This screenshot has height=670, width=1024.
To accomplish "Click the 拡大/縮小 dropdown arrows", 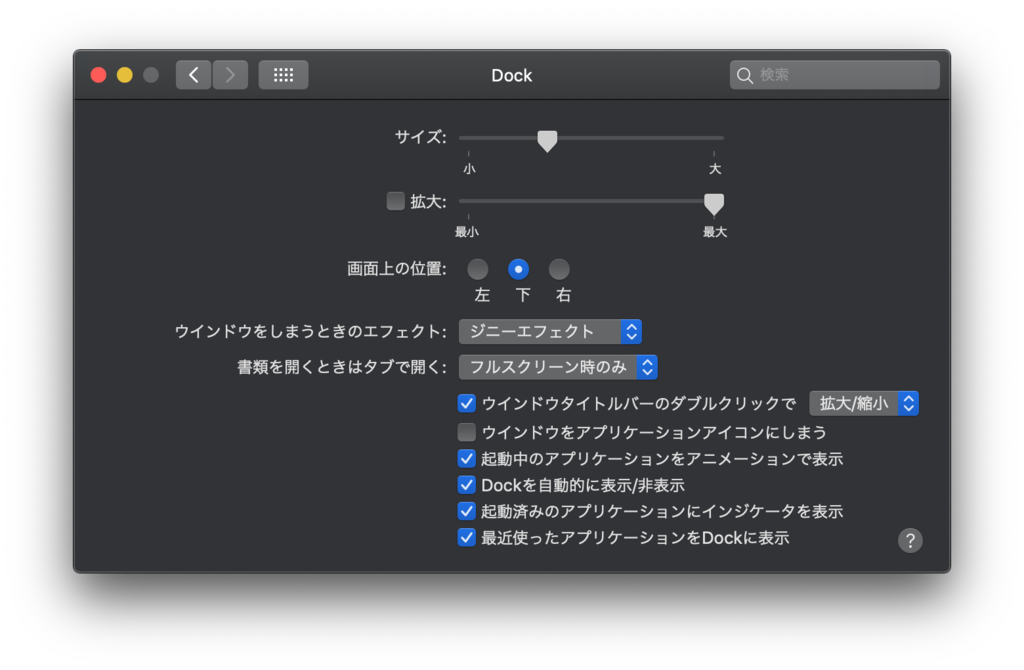I will click(908, 403).
